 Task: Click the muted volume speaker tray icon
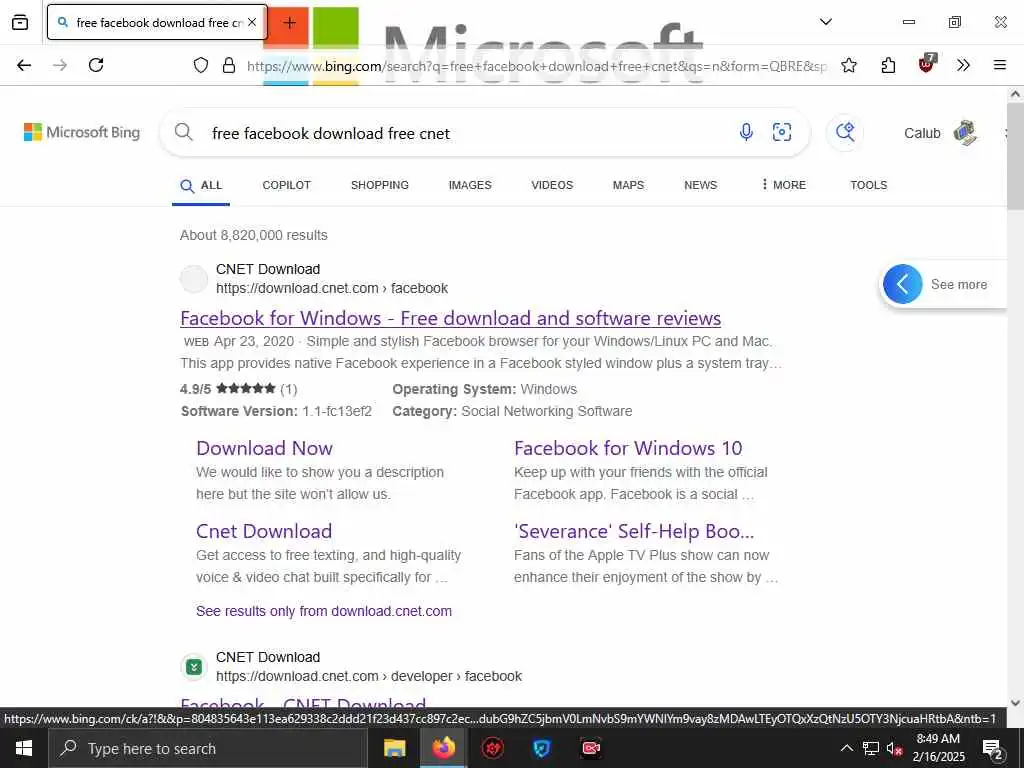tap(894, 748)
